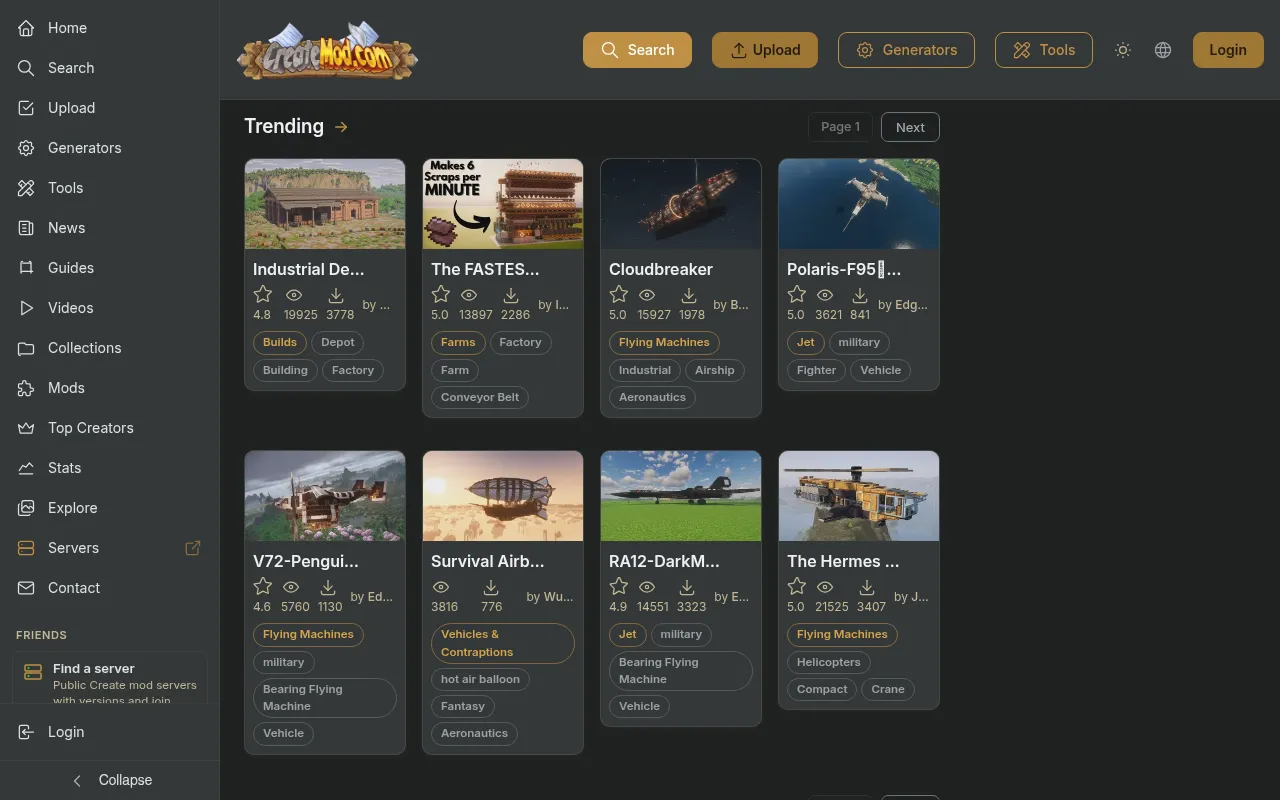Click the header Login button
This screenshot has width=1280, height=800.
point(1228,50)
